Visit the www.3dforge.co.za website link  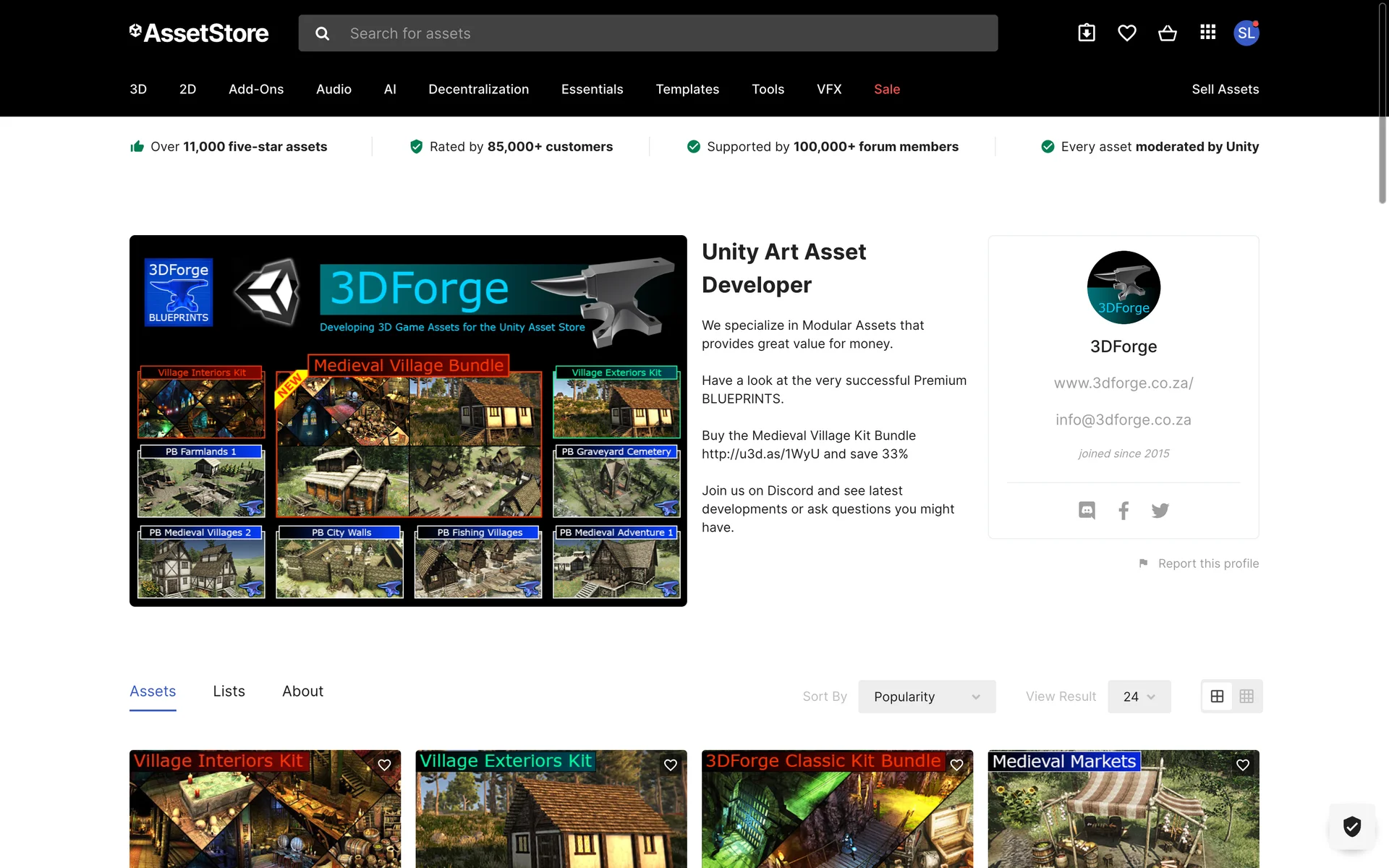click(1123, 383)
